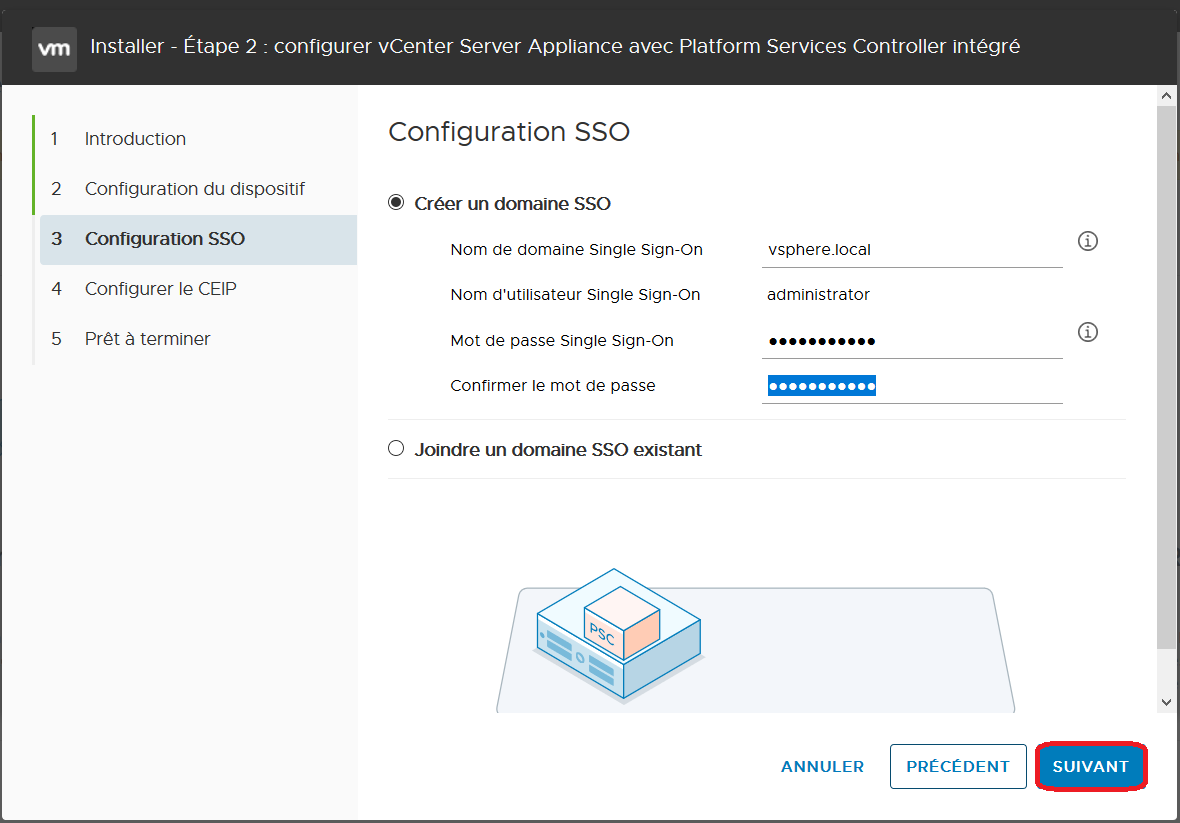This screenshot has height=823, width=1180.
Task: Click the PRÉCÉDENT button
Action: 958,767
